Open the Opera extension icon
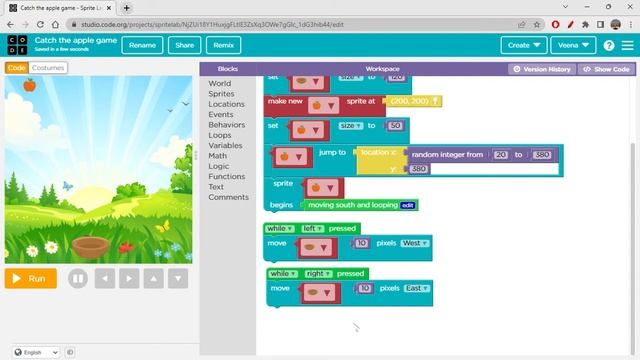The height and width of the screenshot is (360, 640). (x=555, y=24)
